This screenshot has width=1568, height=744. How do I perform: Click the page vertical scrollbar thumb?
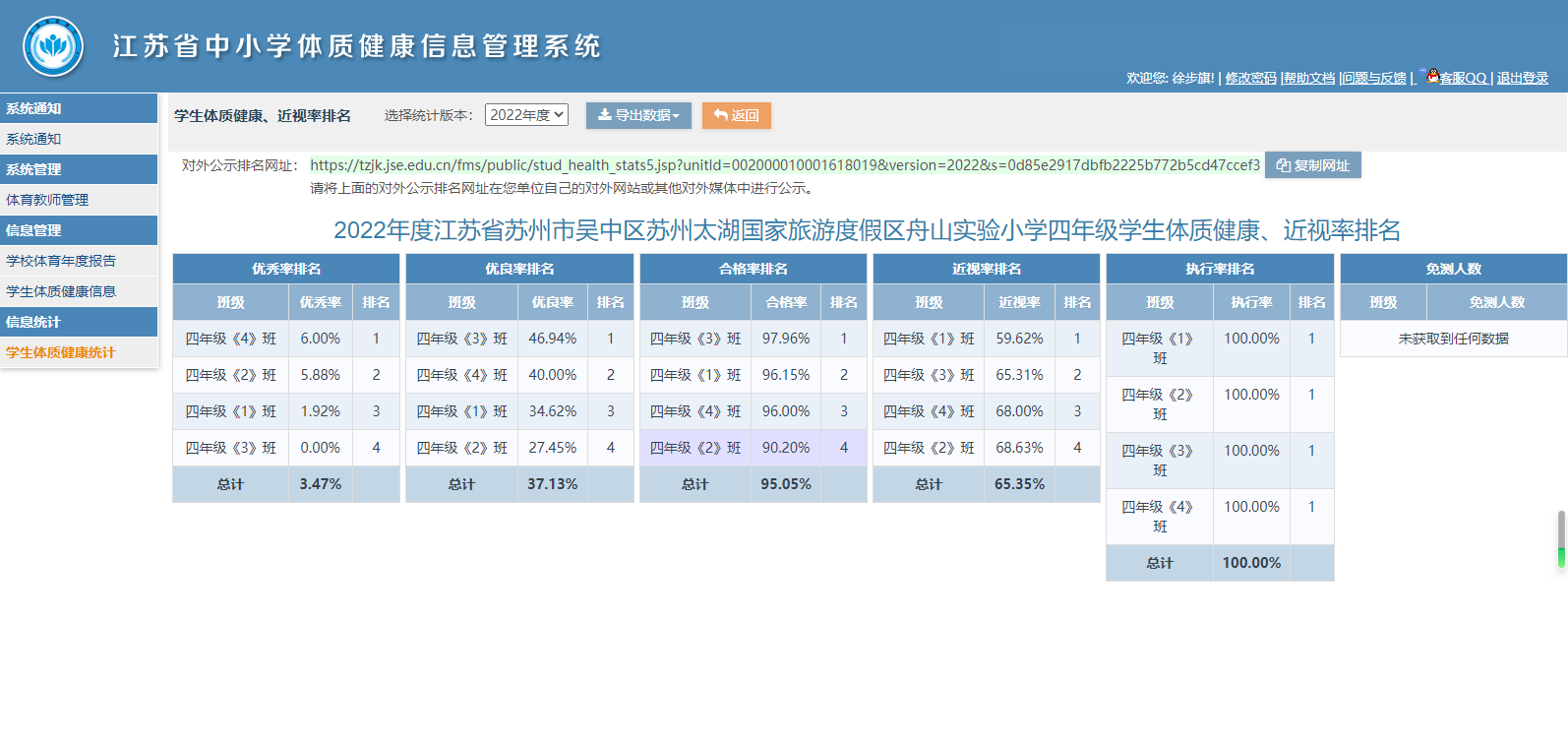click(x=1561, y=539)
